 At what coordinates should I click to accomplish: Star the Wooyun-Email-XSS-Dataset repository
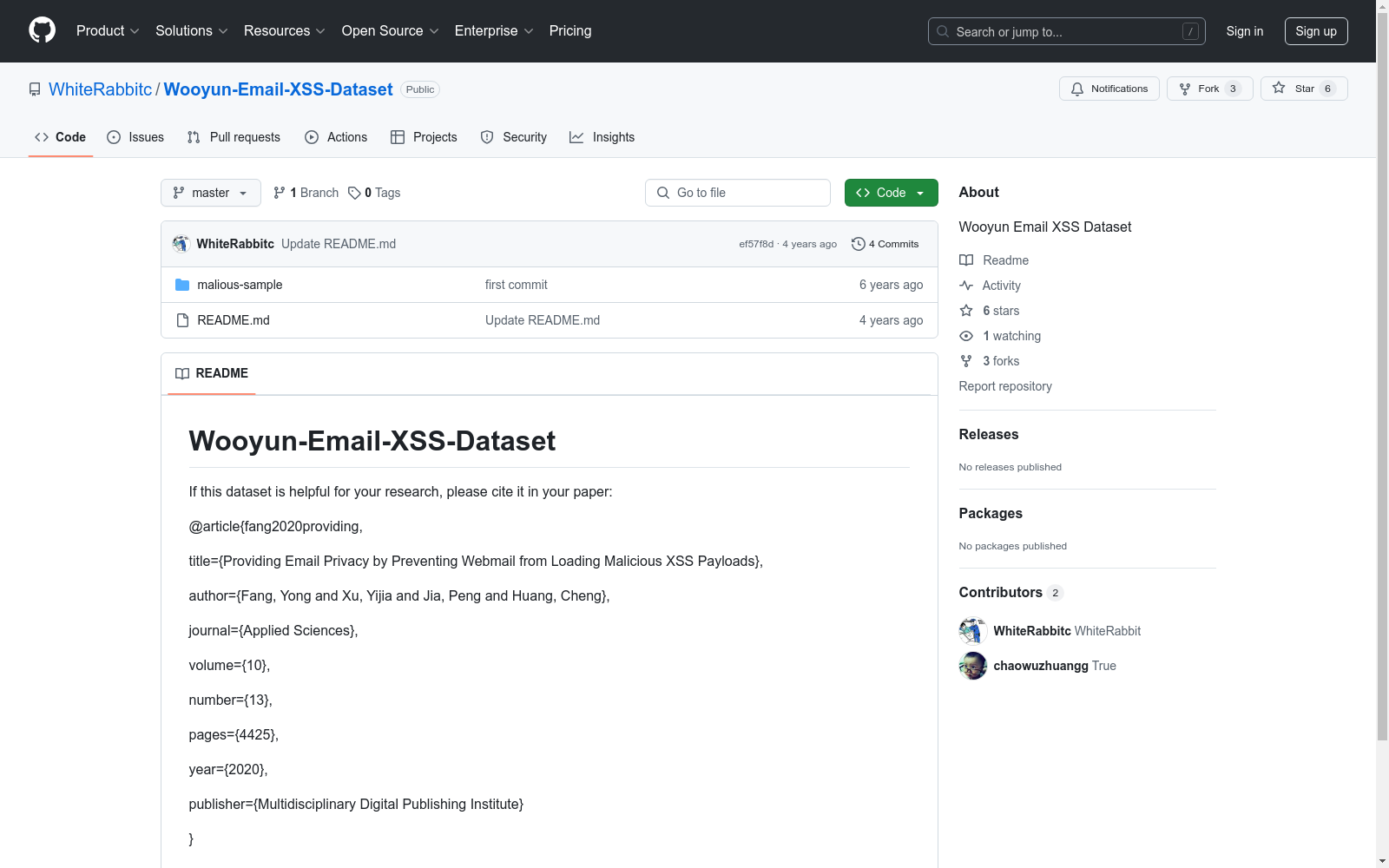1303,89
